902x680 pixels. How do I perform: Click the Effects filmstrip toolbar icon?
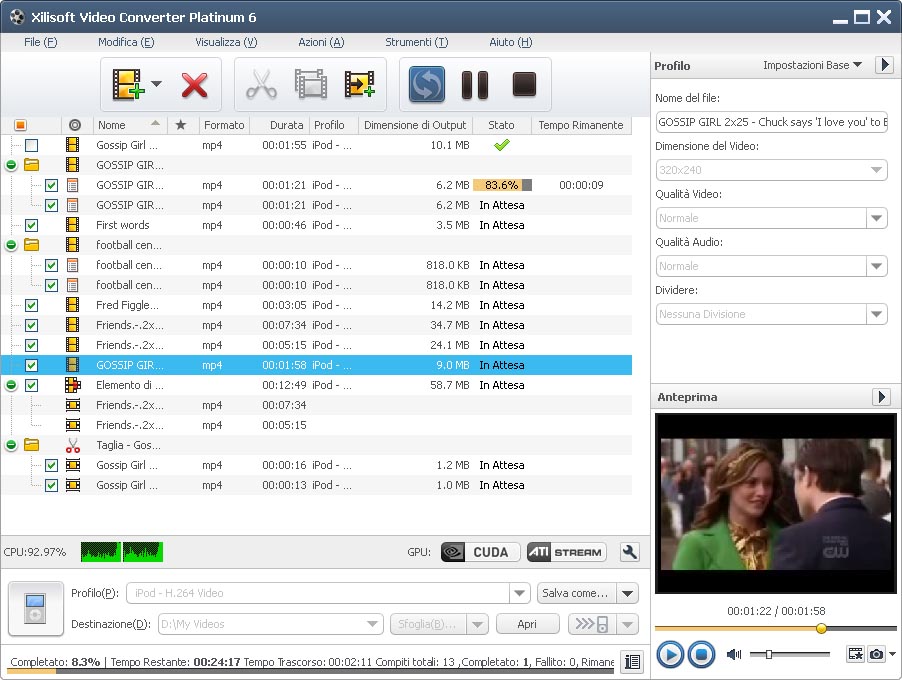[311, 84]
